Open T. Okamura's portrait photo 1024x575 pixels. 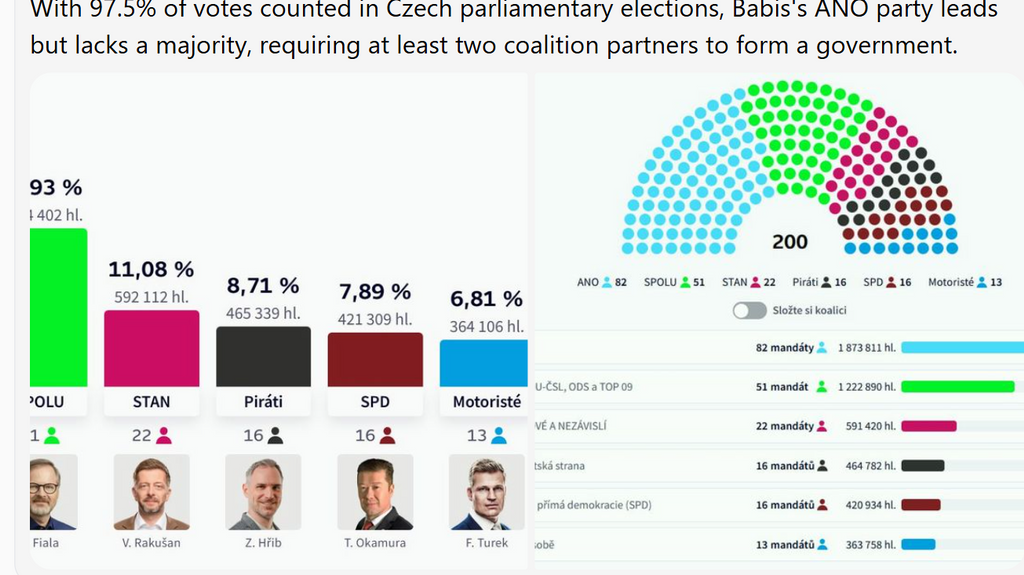375,492
